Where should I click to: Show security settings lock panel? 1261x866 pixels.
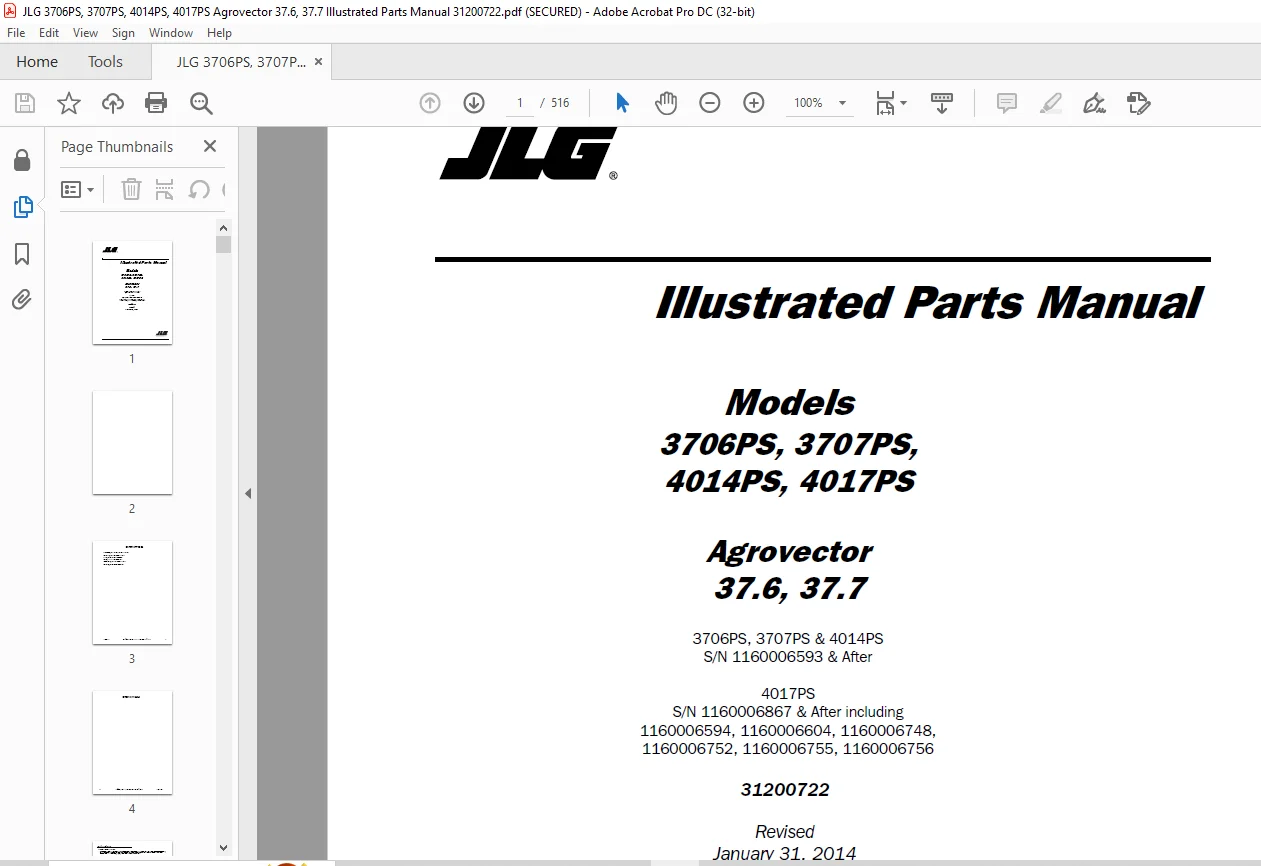[x=22, y=161]
